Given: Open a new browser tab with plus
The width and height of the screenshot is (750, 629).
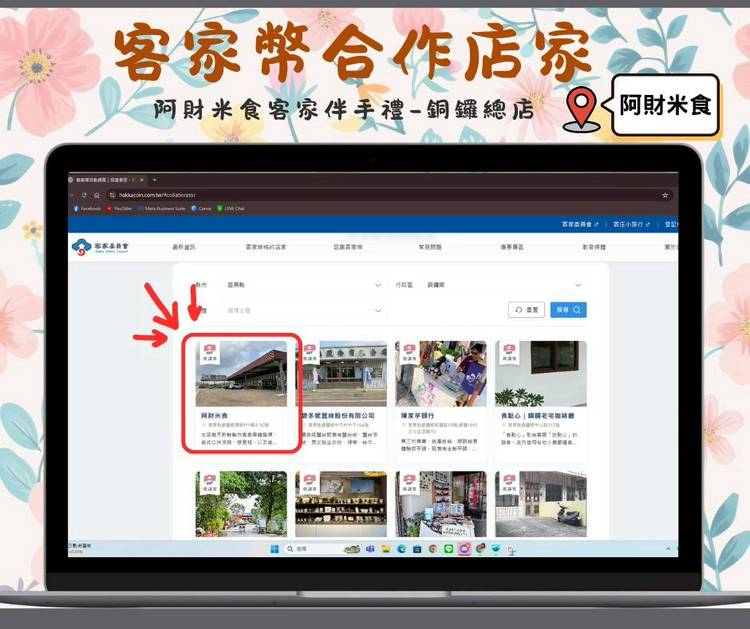Looking at the screenshot, I should point(154,180).
